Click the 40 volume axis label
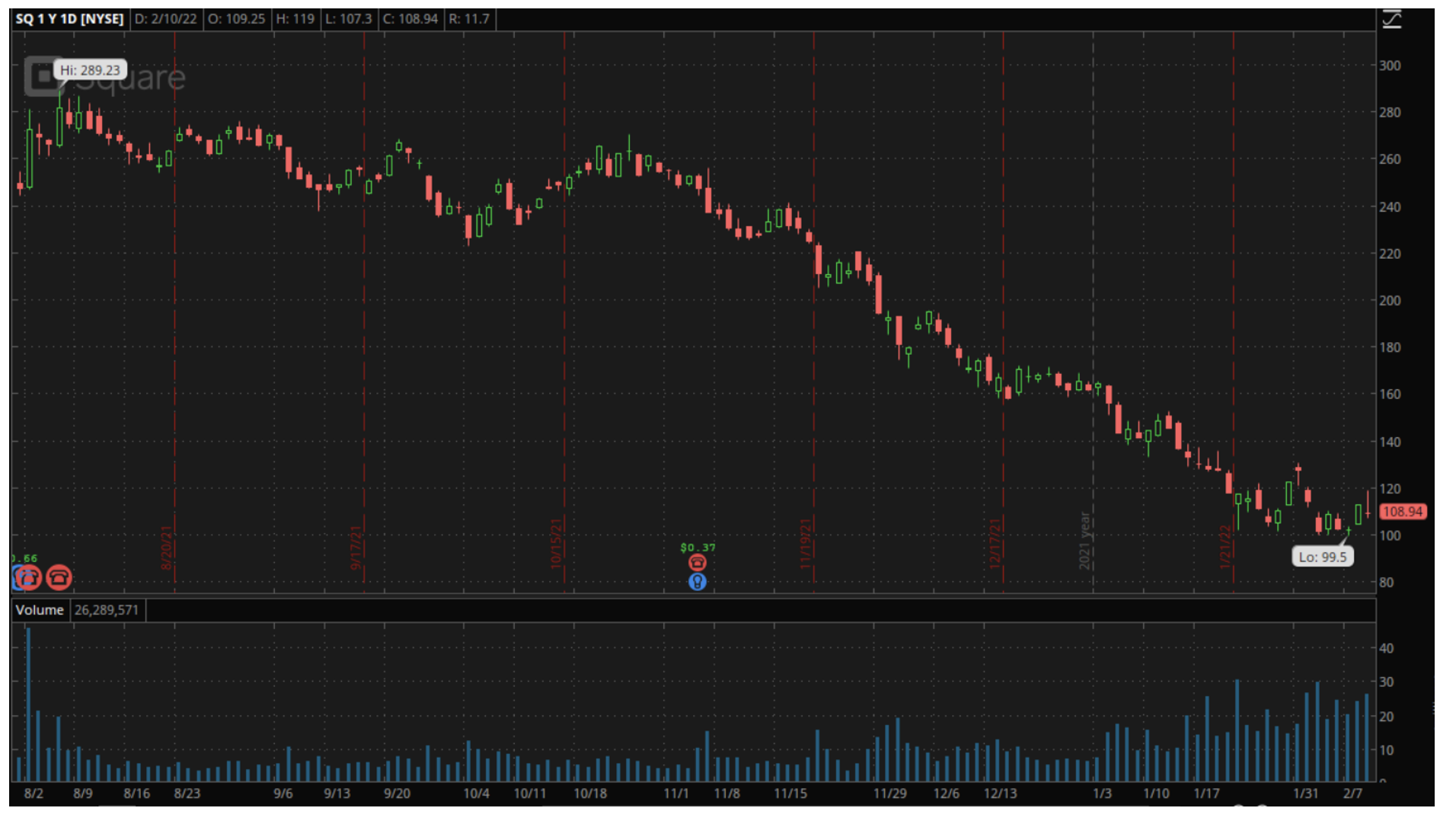 coord(1387,649)
